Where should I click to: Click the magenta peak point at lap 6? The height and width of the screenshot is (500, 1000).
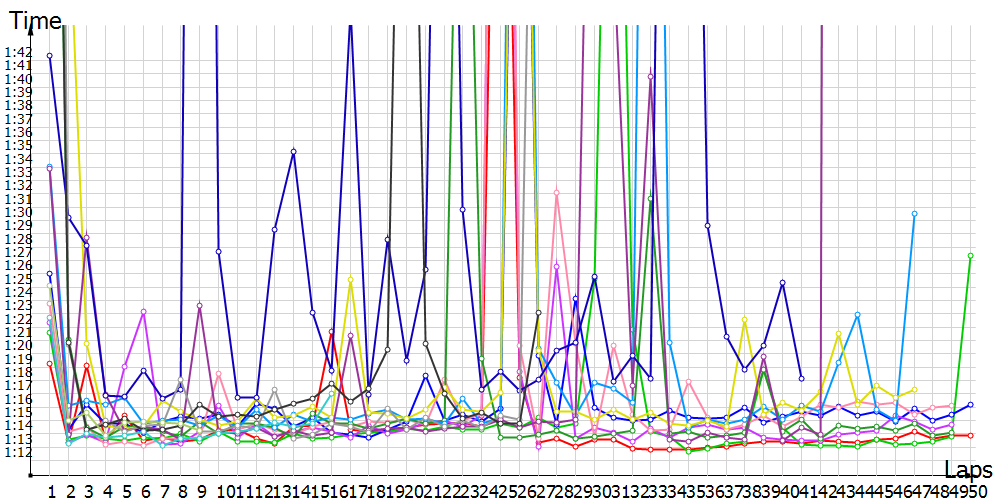pyautogui.click(x=144, y=311)
